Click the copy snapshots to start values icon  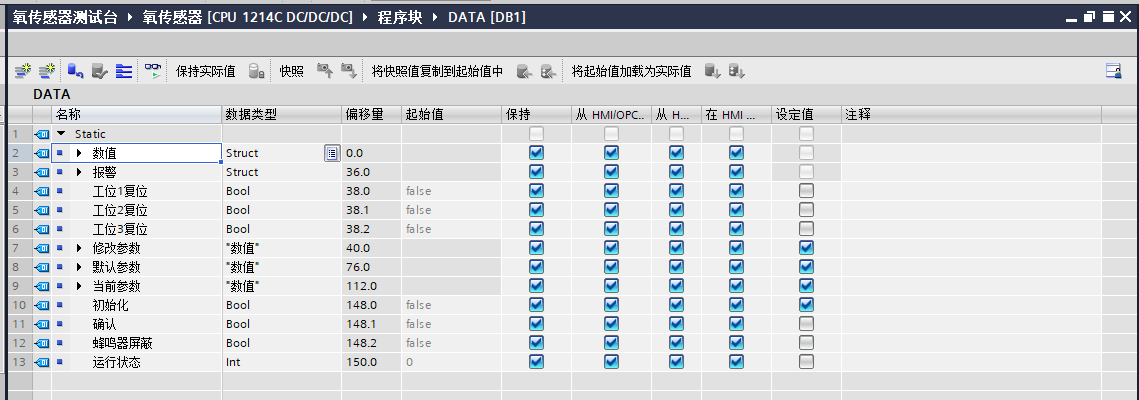[524, 71]
